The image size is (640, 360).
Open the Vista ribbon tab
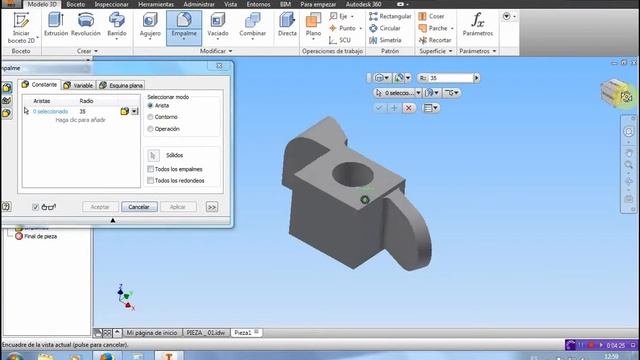[231, 4]
